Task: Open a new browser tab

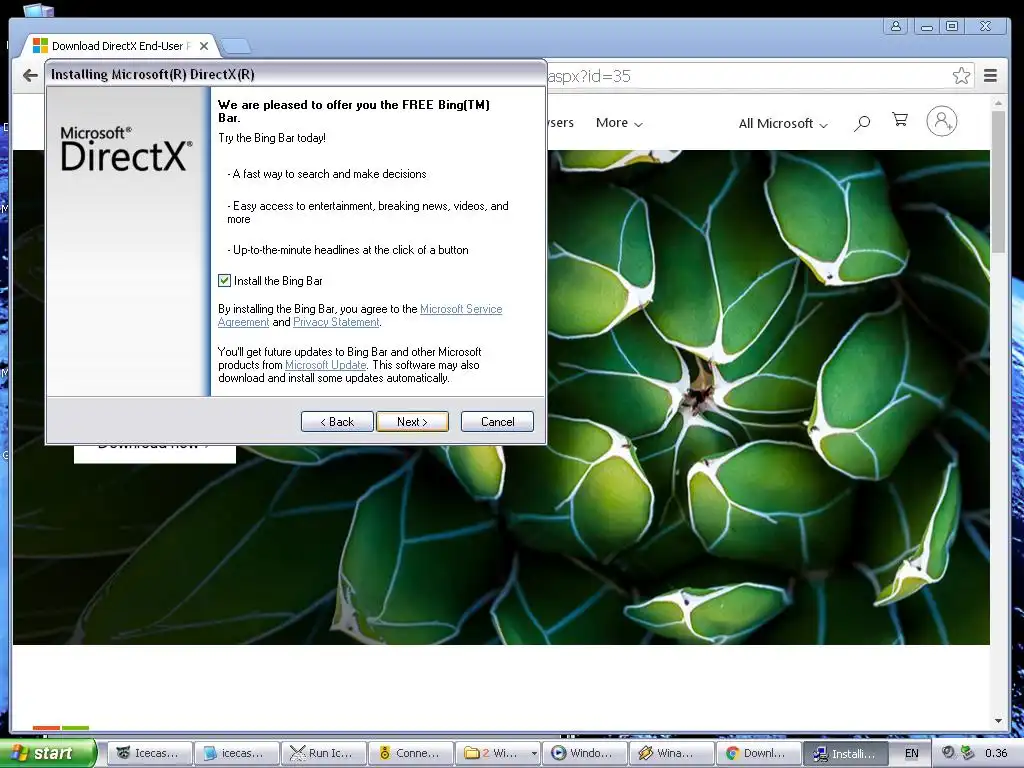Action: point(236,46)
